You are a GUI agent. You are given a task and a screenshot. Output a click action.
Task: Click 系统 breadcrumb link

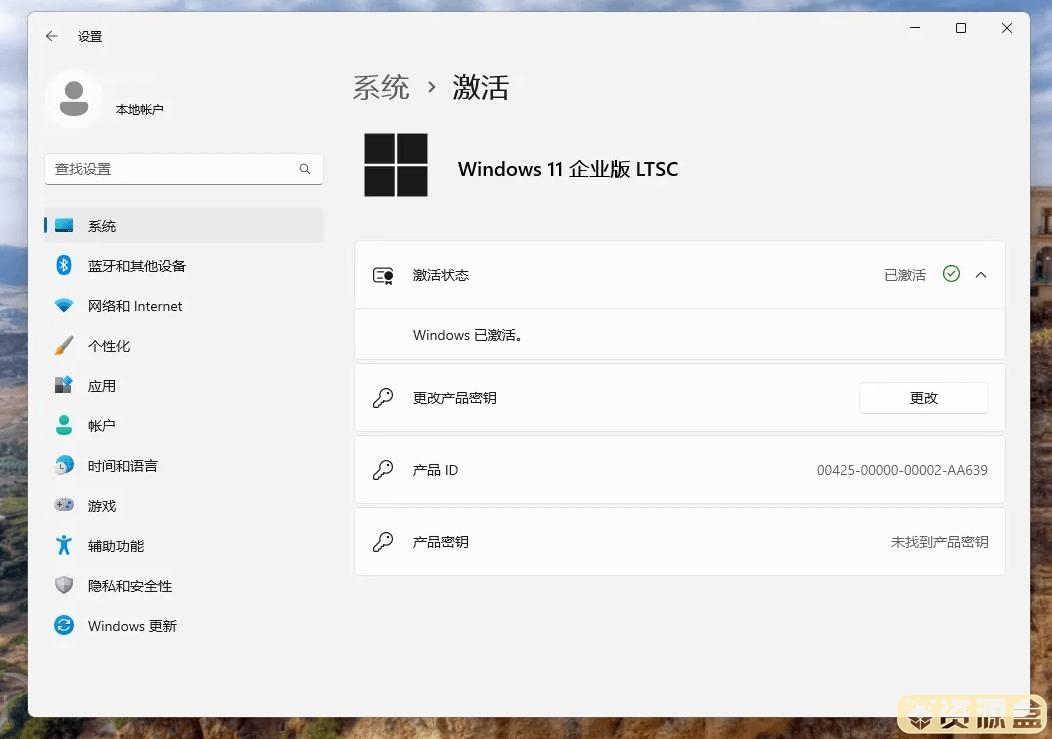coord(381,87)
